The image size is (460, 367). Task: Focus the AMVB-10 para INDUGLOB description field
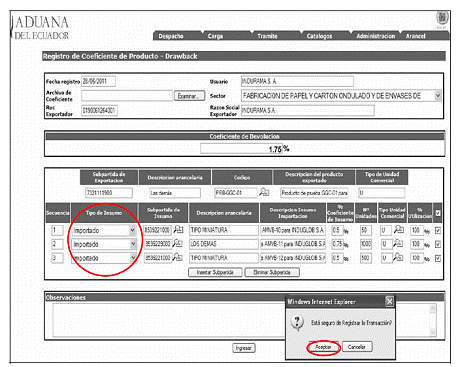pos(293,230)
